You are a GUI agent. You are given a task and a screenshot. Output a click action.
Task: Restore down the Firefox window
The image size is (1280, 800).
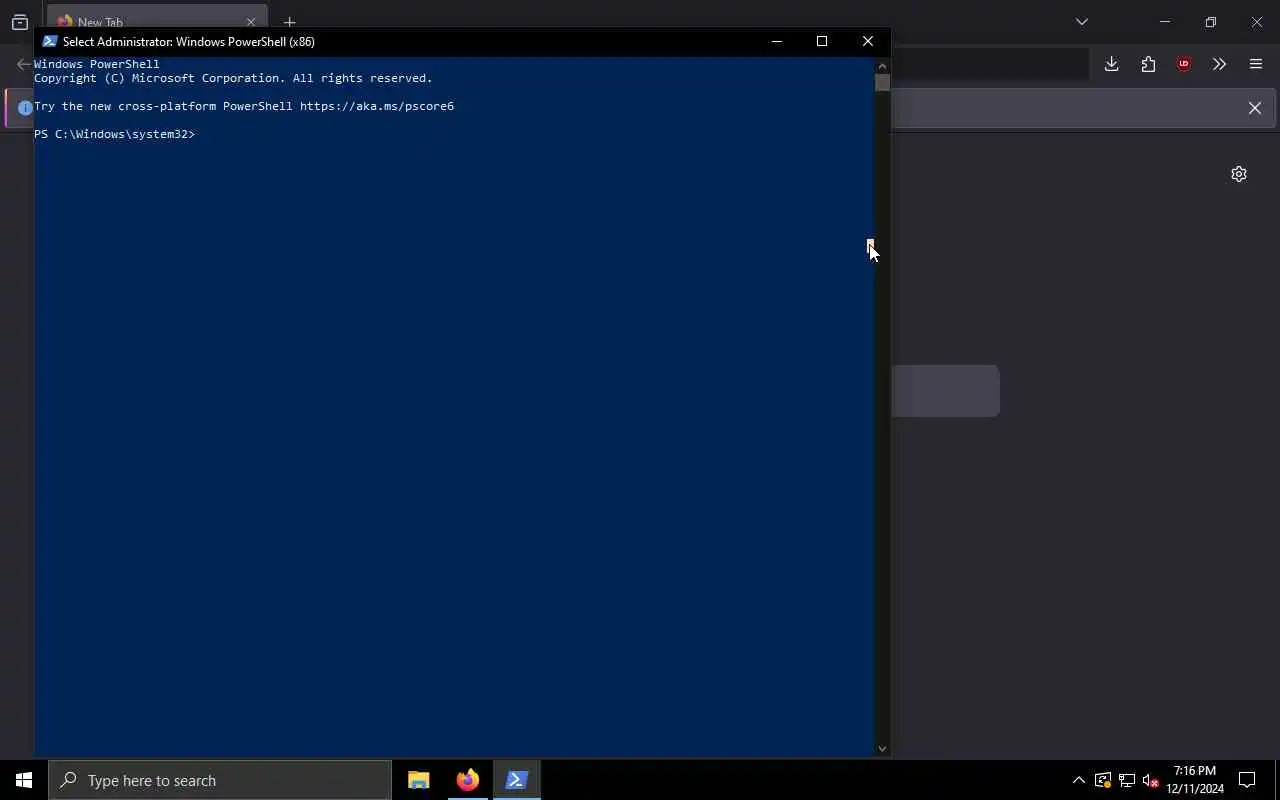tap(1211, 21)
